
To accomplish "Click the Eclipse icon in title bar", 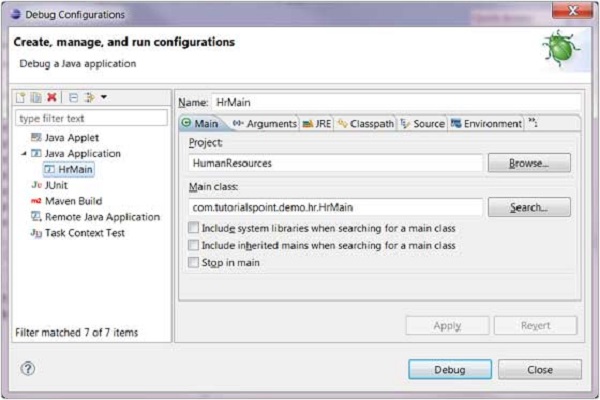I will pos(16,14).
